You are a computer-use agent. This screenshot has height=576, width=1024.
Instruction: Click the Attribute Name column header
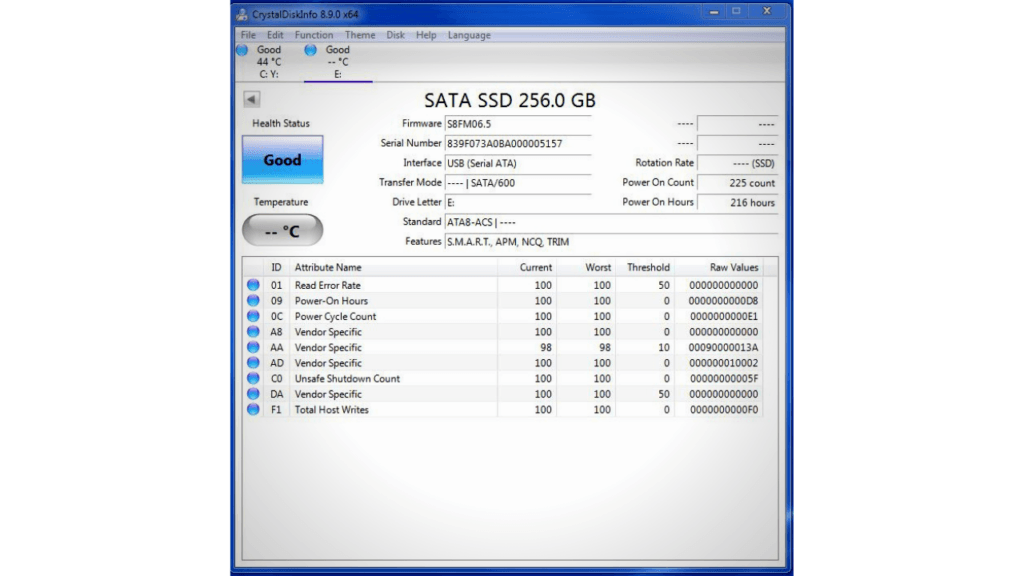point(394,267)
